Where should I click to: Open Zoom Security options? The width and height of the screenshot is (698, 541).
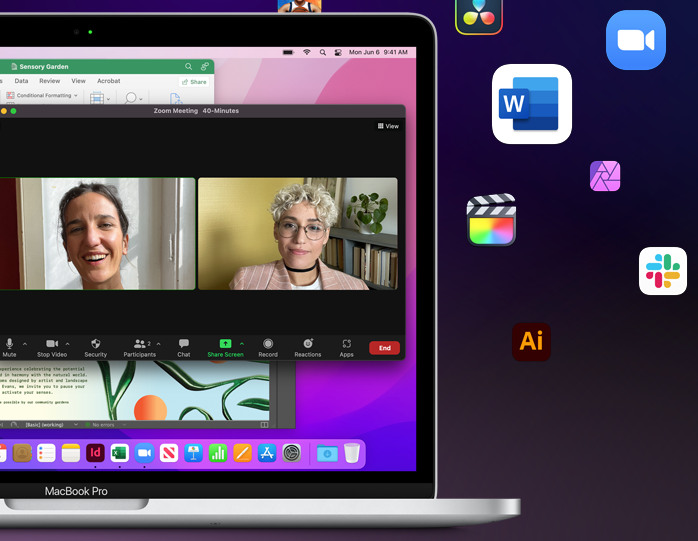(96, 348)
